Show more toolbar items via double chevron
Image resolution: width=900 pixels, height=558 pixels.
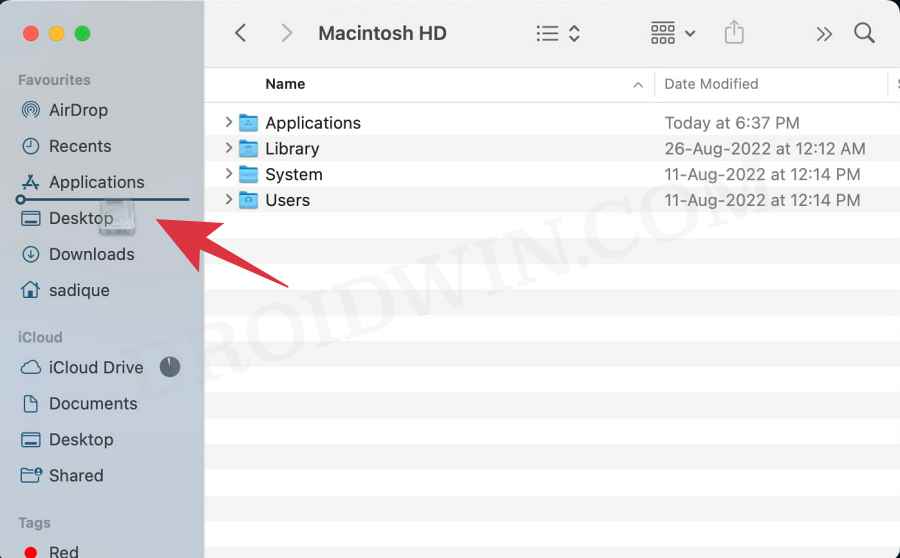tap(824, 34)
